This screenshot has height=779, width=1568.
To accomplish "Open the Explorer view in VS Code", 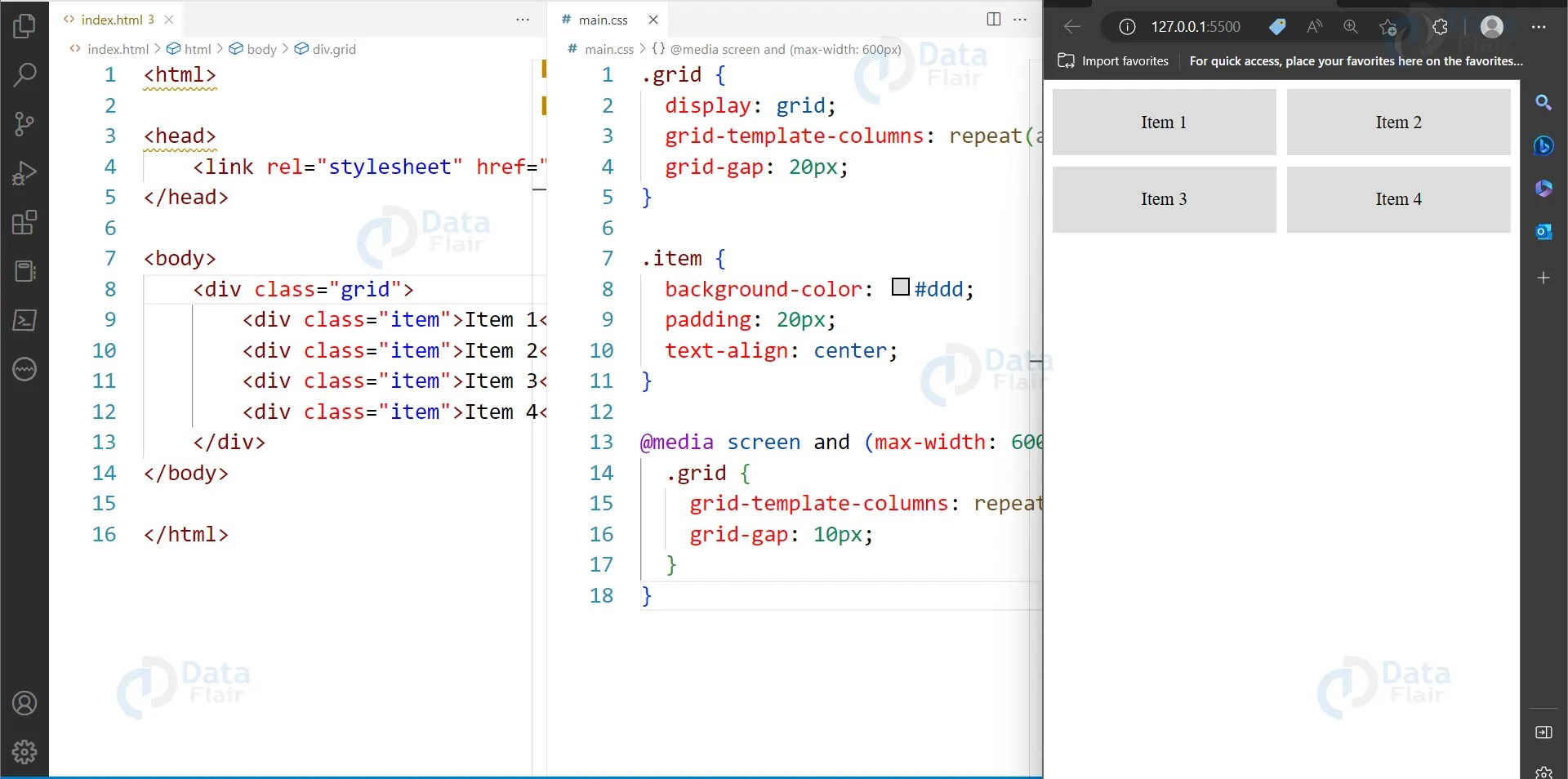I will pyautogui.click(x=24, y=26).
